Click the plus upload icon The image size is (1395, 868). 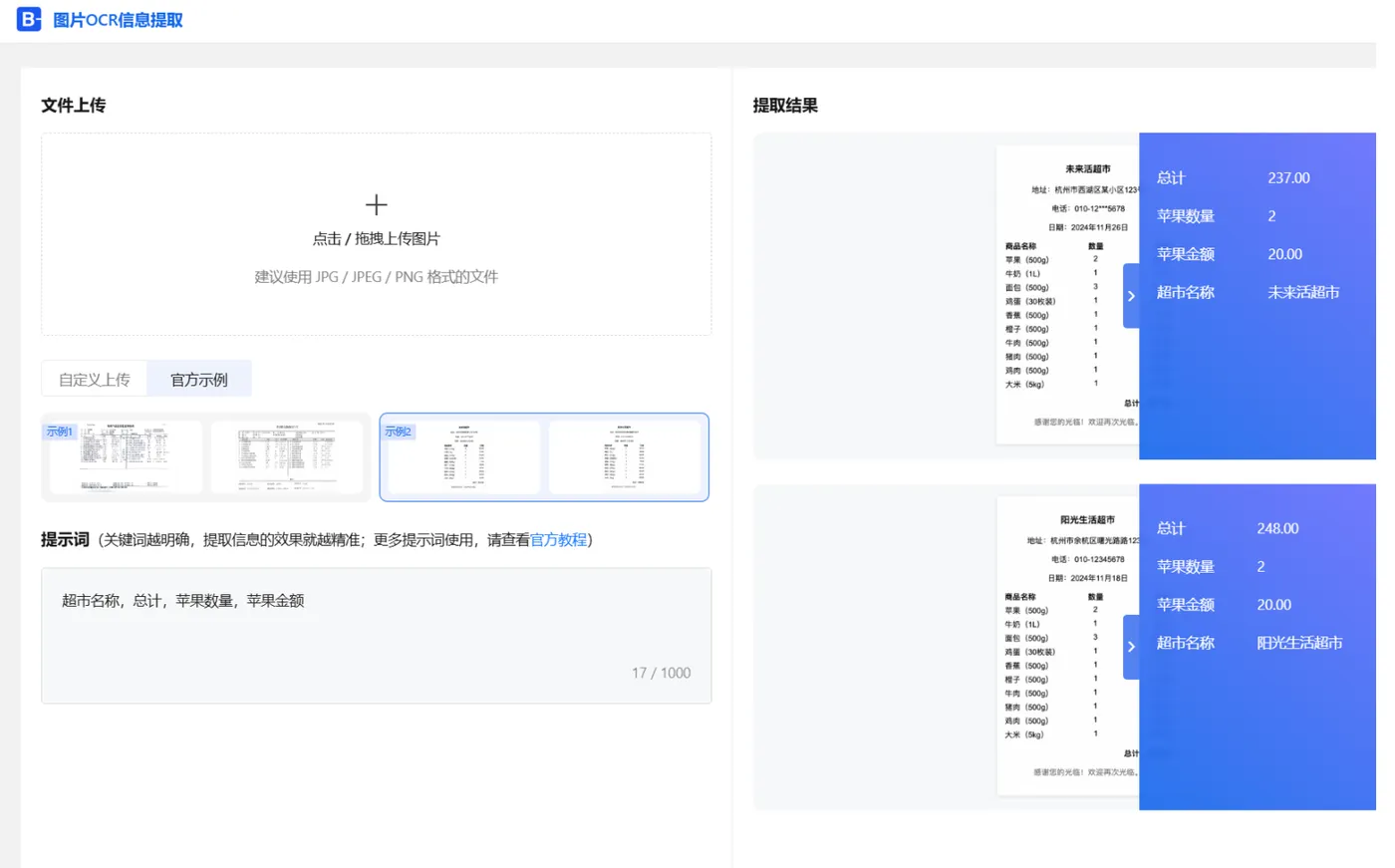click(x=376, y=205)
